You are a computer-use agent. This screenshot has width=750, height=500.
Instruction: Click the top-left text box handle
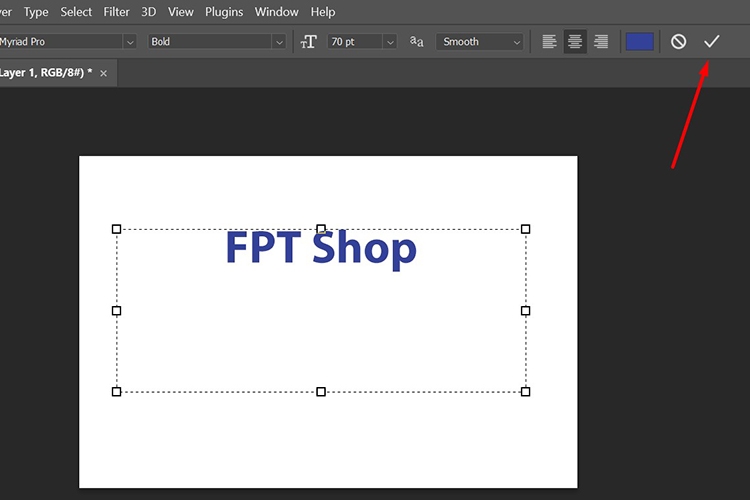tap(116, 229)
